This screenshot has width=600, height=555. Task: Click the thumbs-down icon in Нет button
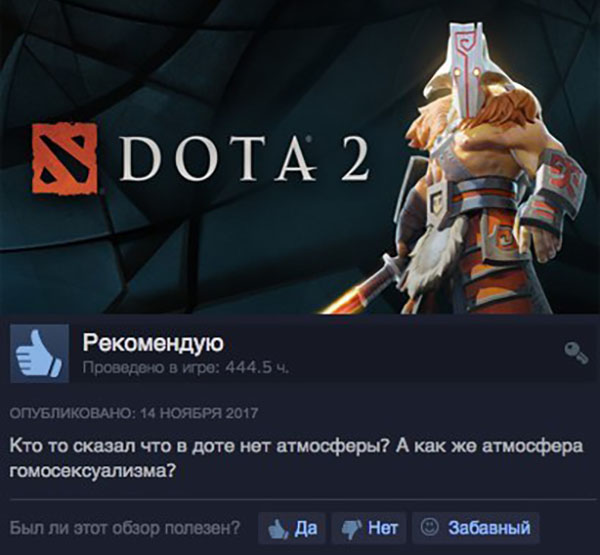(x=352, y=530)
